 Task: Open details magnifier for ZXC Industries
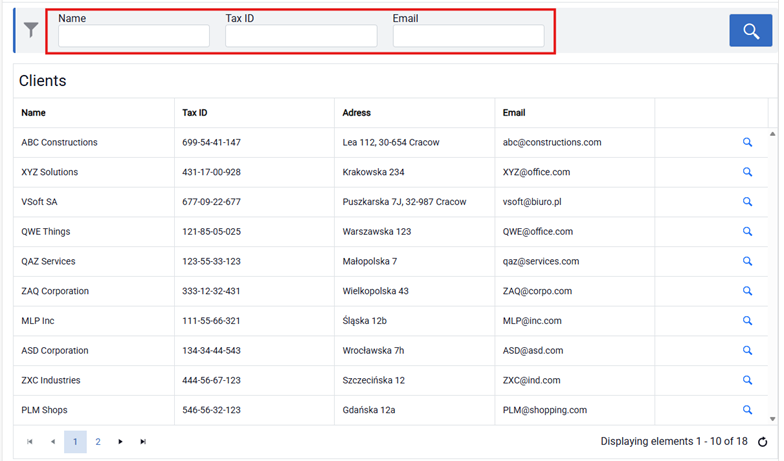747,380
